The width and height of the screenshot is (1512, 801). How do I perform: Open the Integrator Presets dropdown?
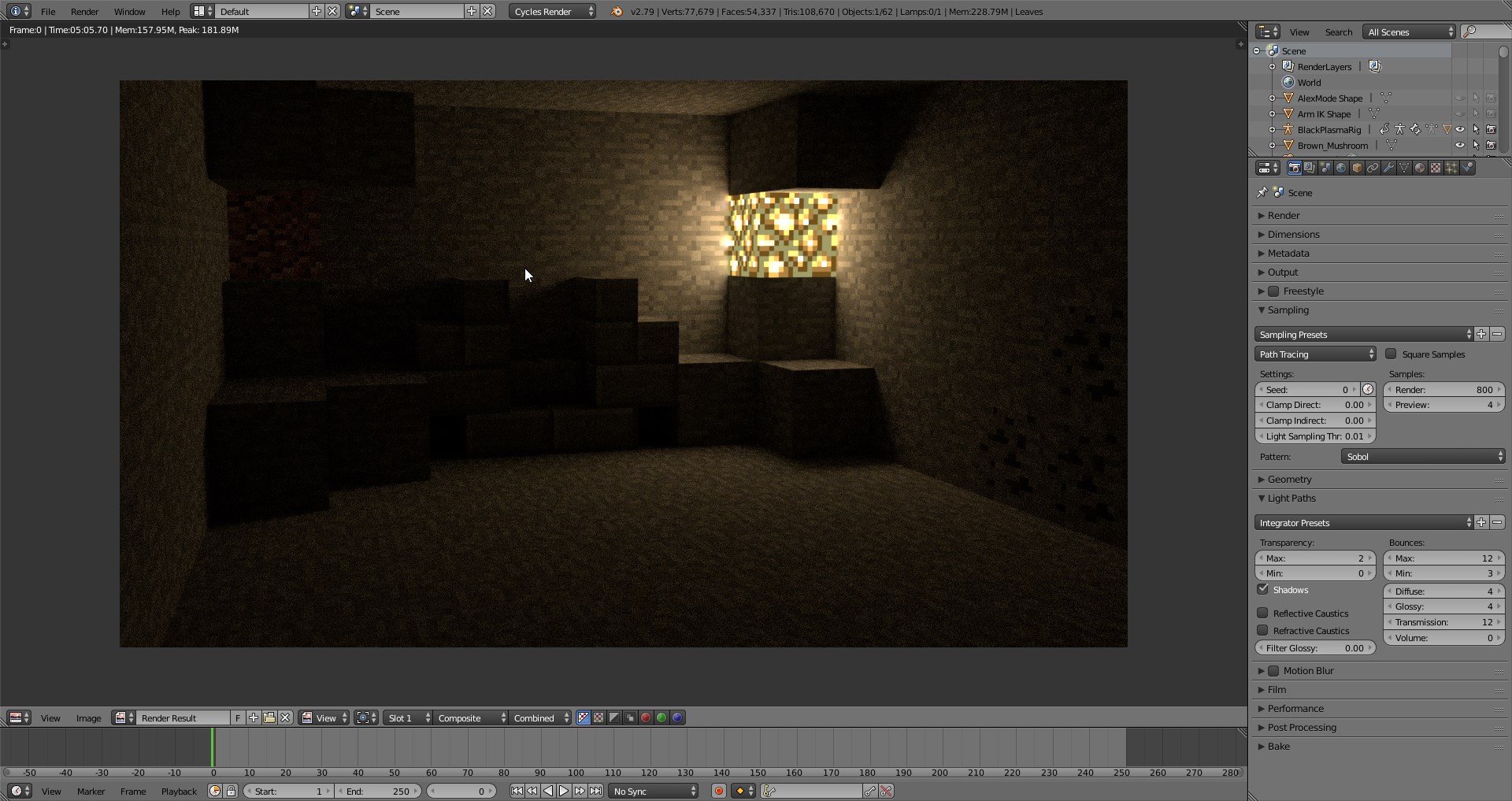(1363, 522)
